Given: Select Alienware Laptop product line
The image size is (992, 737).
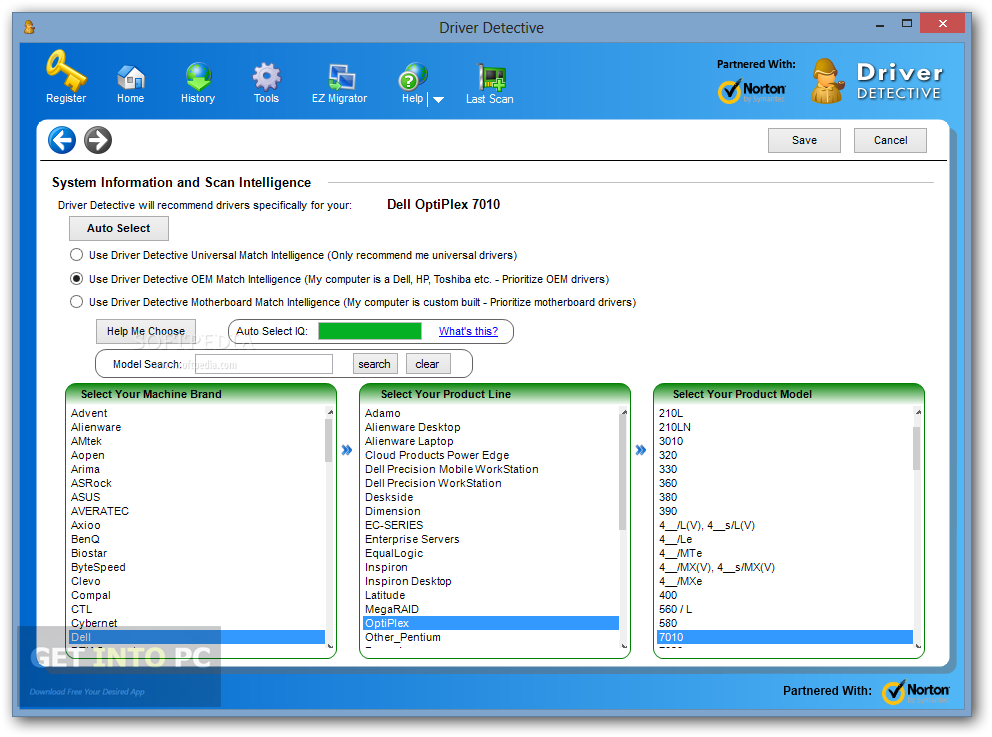Looking at the screenshot, I should (409, 441).
